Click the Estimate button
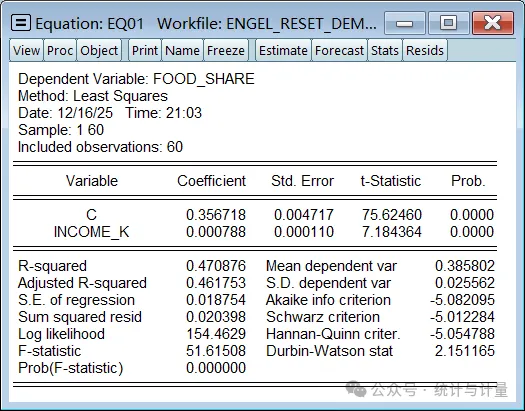525x411 pixels. pos(283,51)
